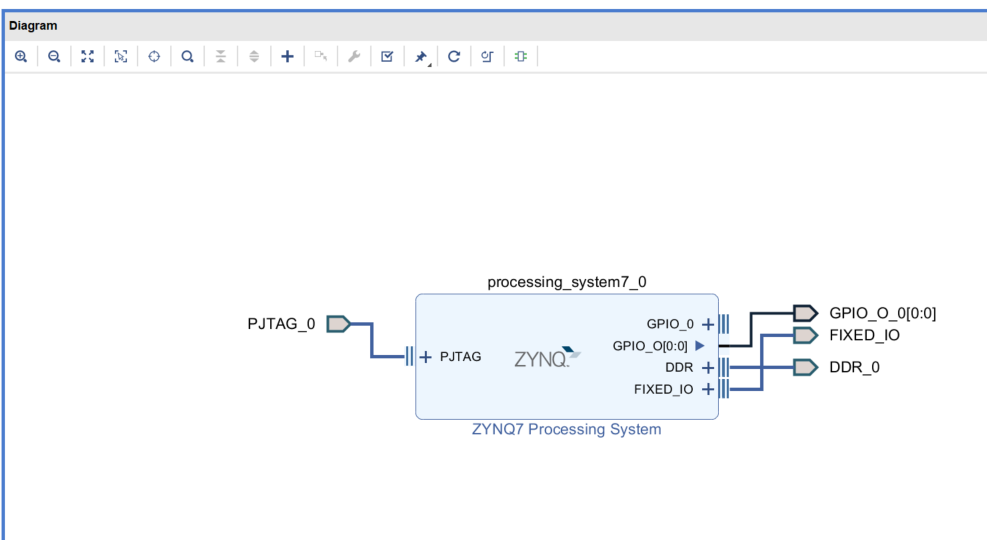987x540 pixels.
Task: Expand the FIXED_IO interface on the block
Action: (x=708, y=389)
